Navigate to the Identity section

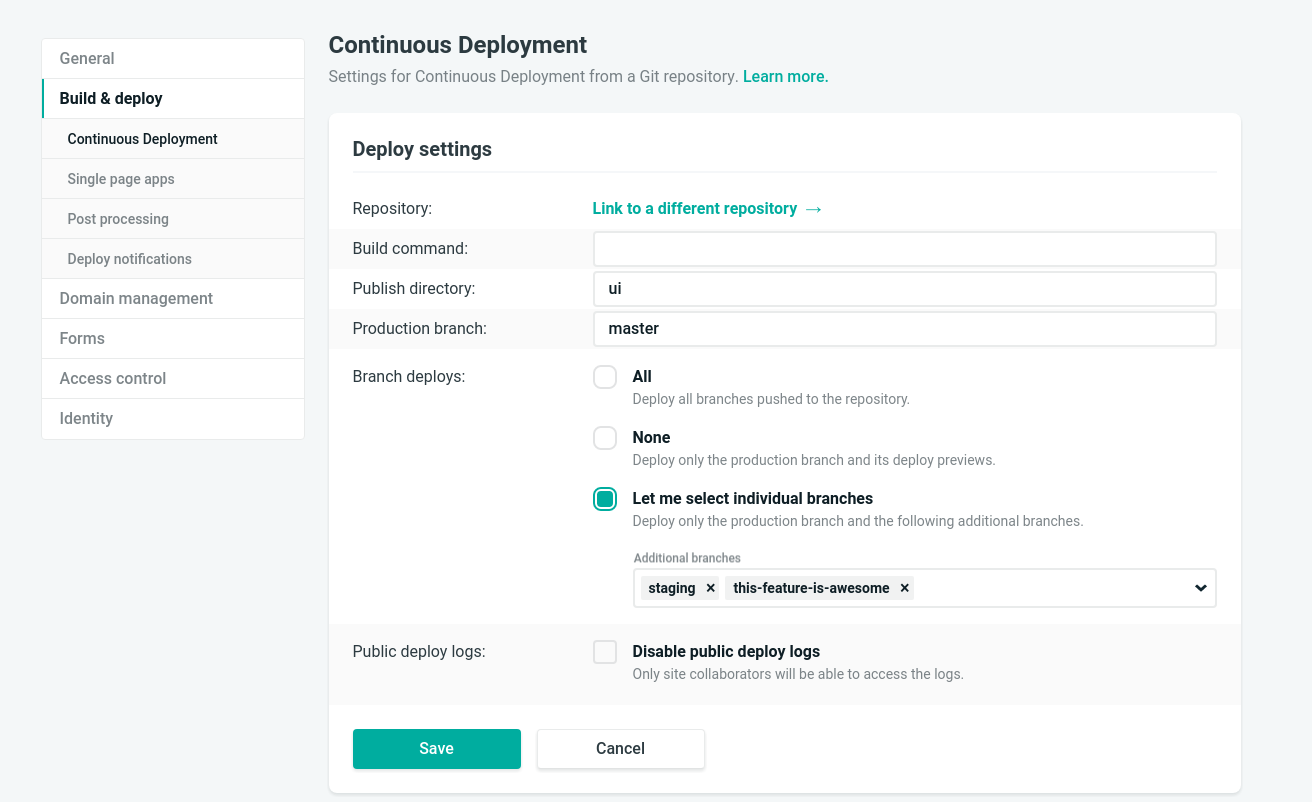[x=86, y=418]
